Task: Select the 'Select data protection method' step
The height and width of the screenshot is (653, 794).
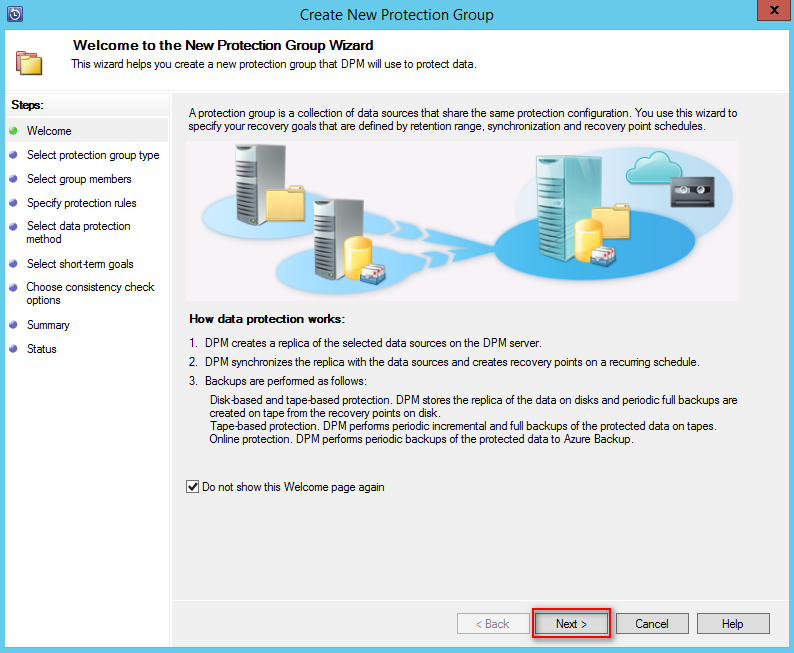Action: click(x=78, y=232)
